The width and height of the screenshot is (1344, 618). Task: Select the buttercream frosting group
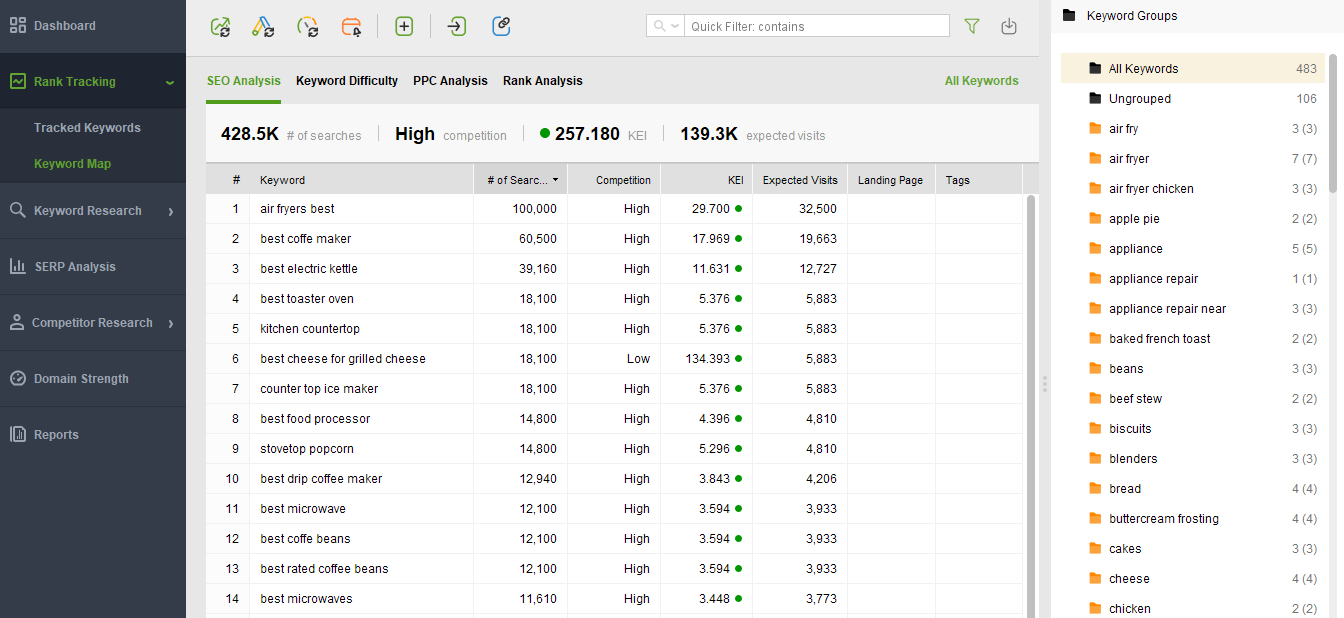click(1193, 519)
